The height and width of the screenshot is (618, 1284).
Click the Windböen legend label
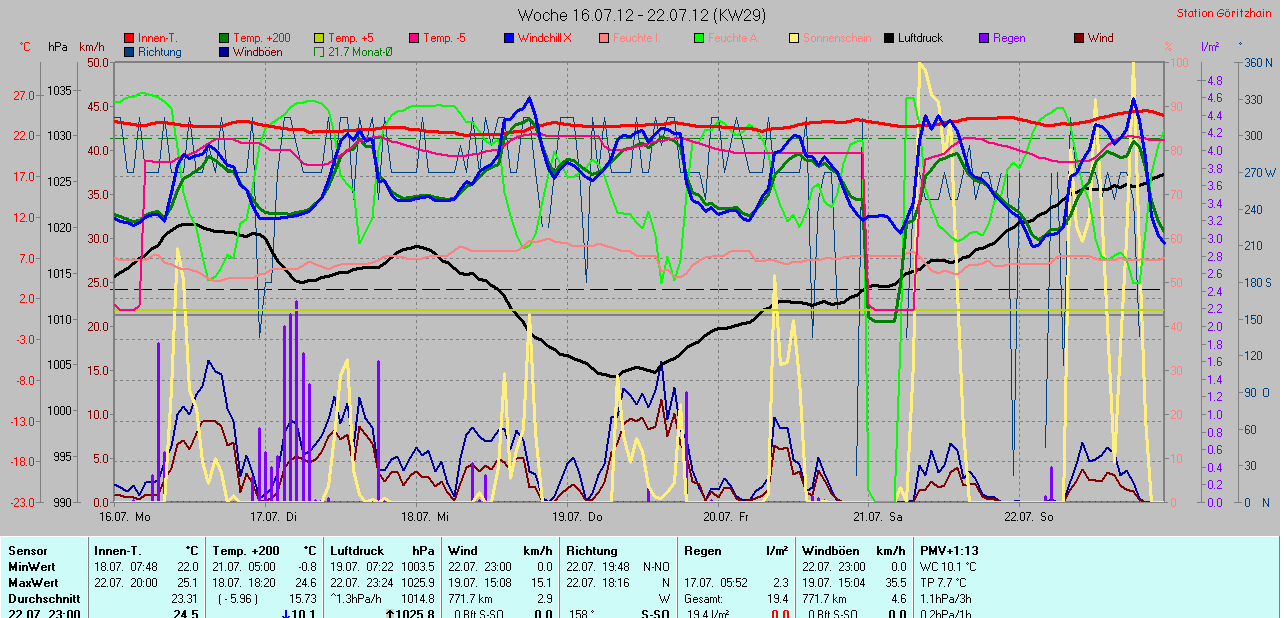pyautogui.click(x=258, y=52)
